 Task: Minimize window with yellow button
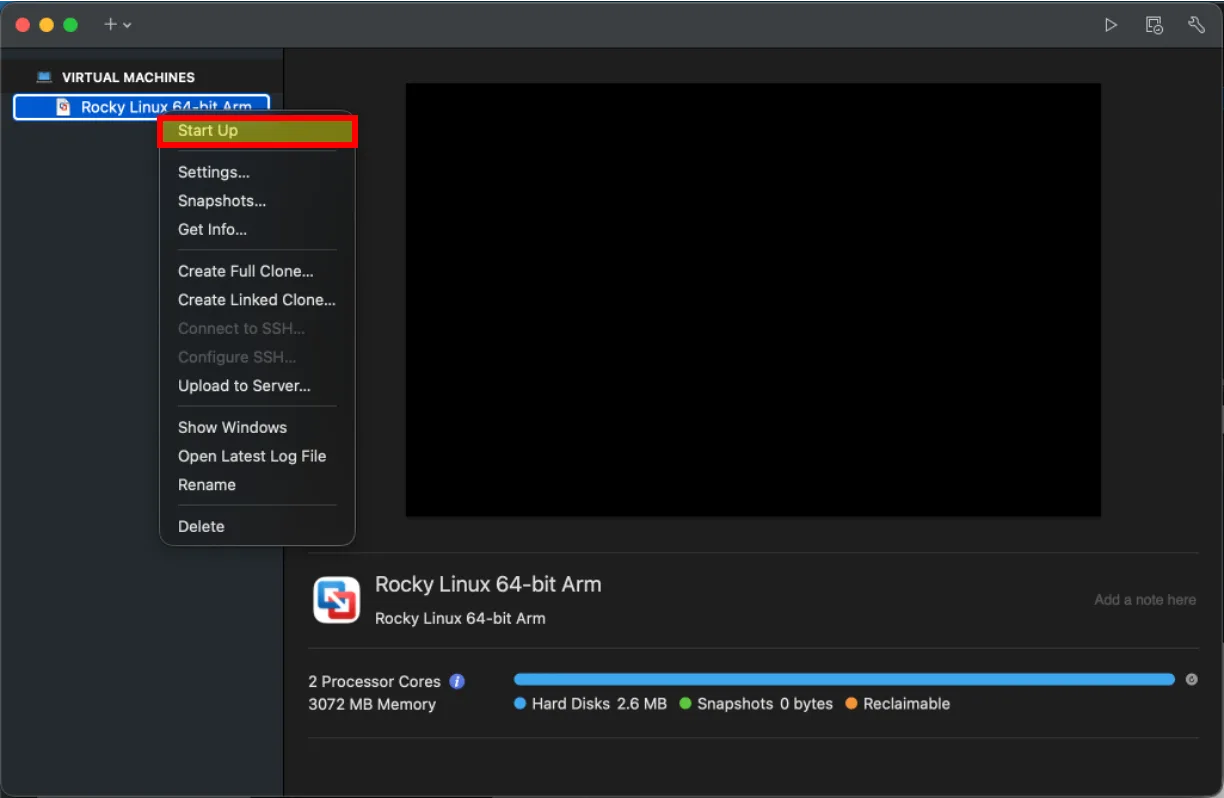tap(46, 25)
